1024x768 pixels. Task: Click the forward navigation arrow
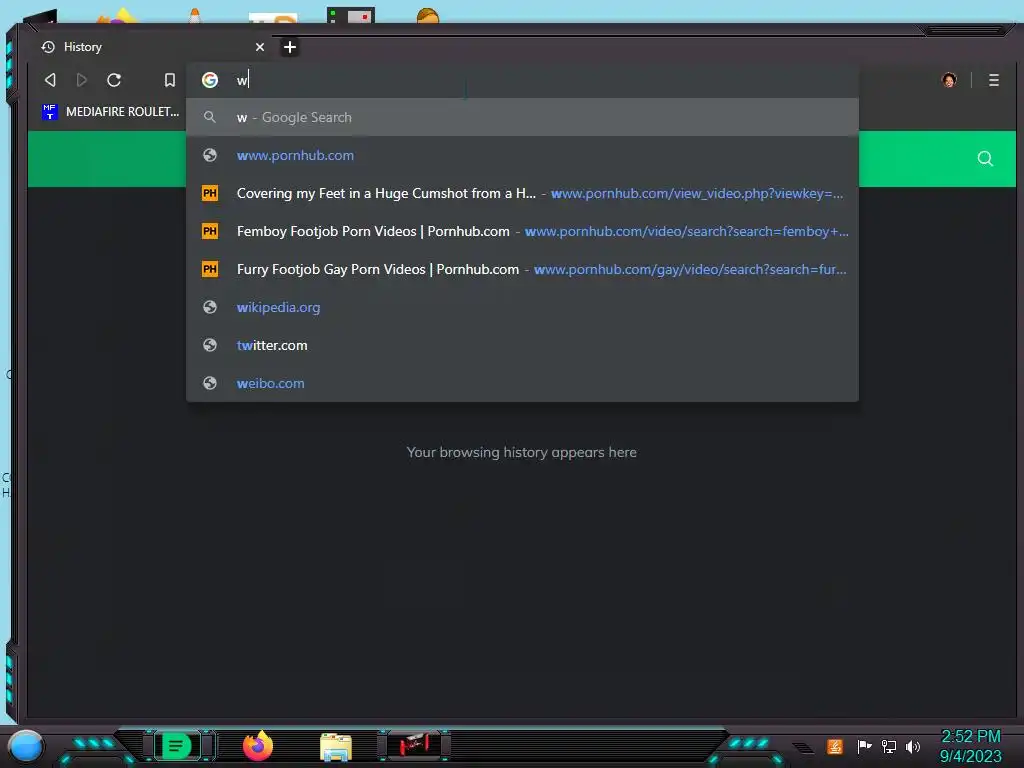[x=82, y=80]
